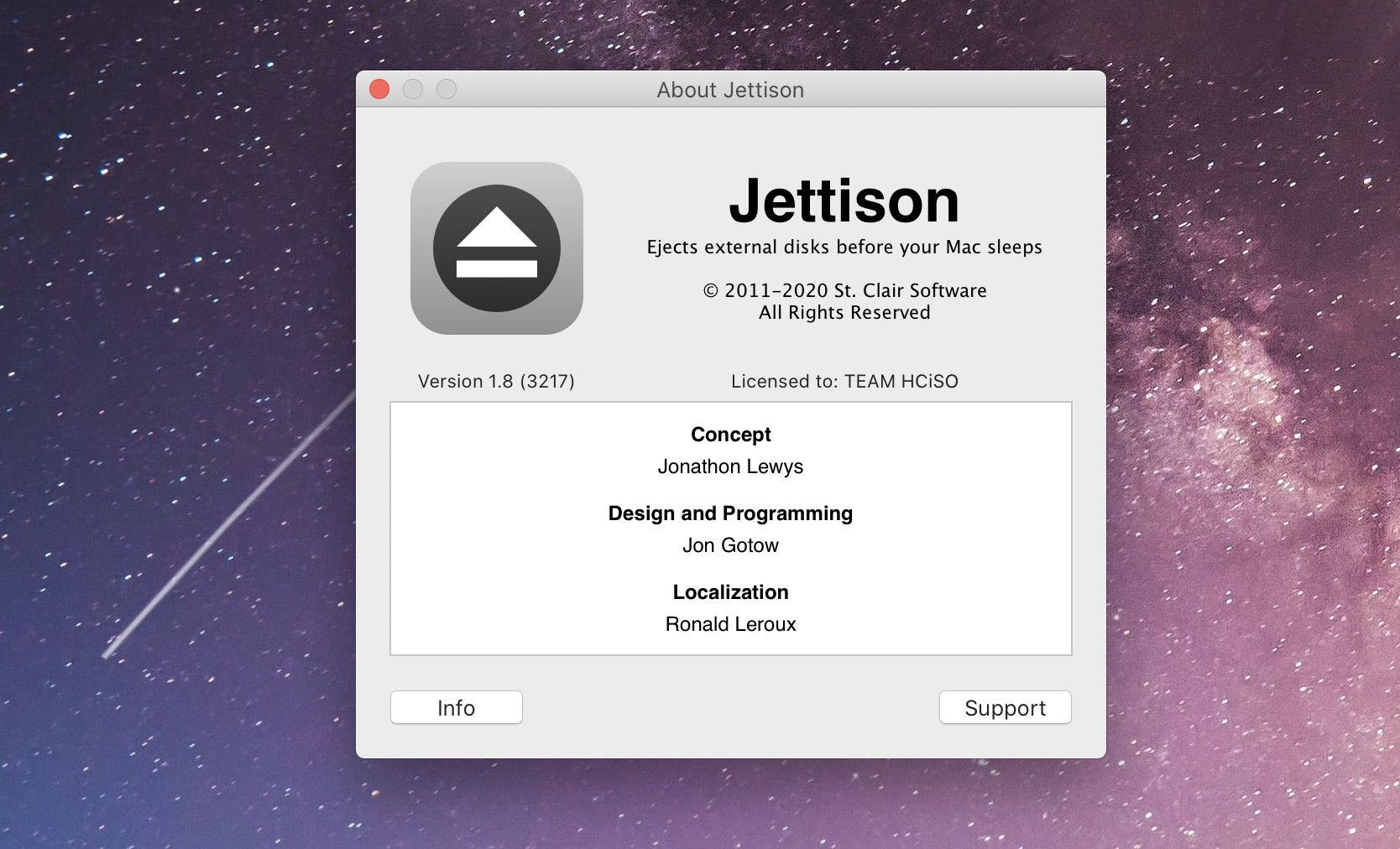
Task: Click the 'Concept' credits heading
Action: 731,435
